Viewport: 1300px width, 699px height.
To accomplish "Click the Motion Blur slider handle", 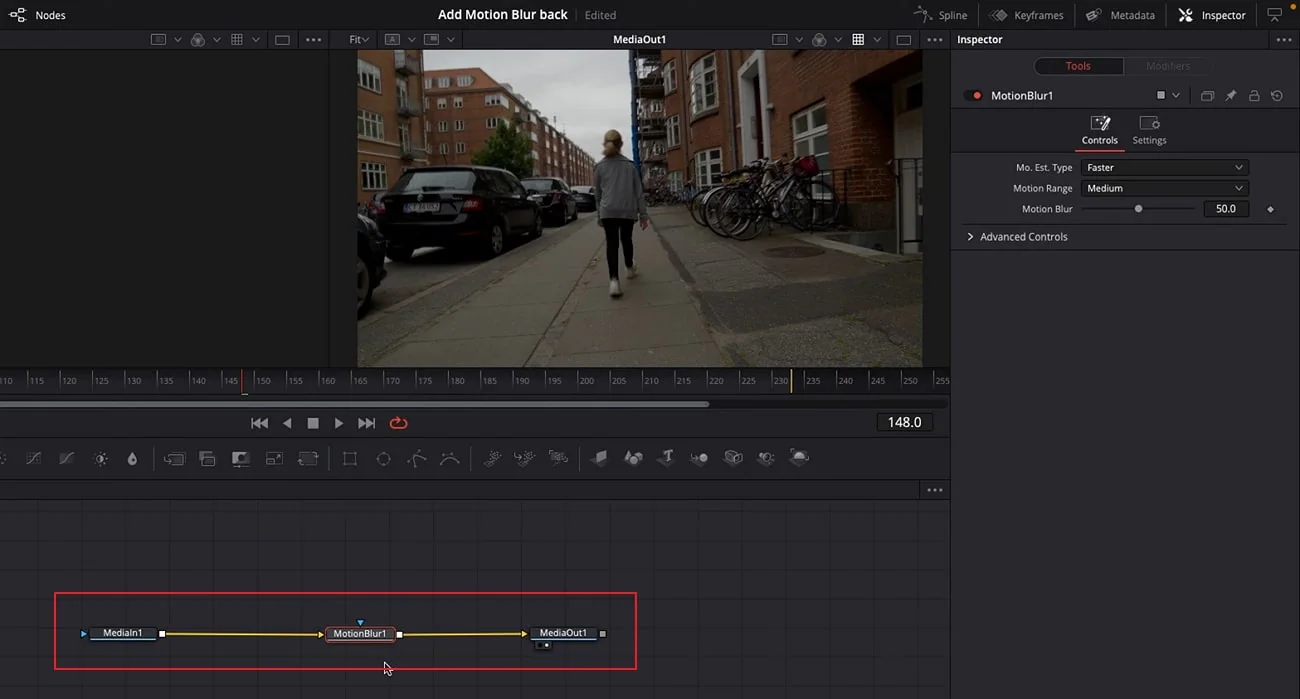I will [x=1138, y=209].
